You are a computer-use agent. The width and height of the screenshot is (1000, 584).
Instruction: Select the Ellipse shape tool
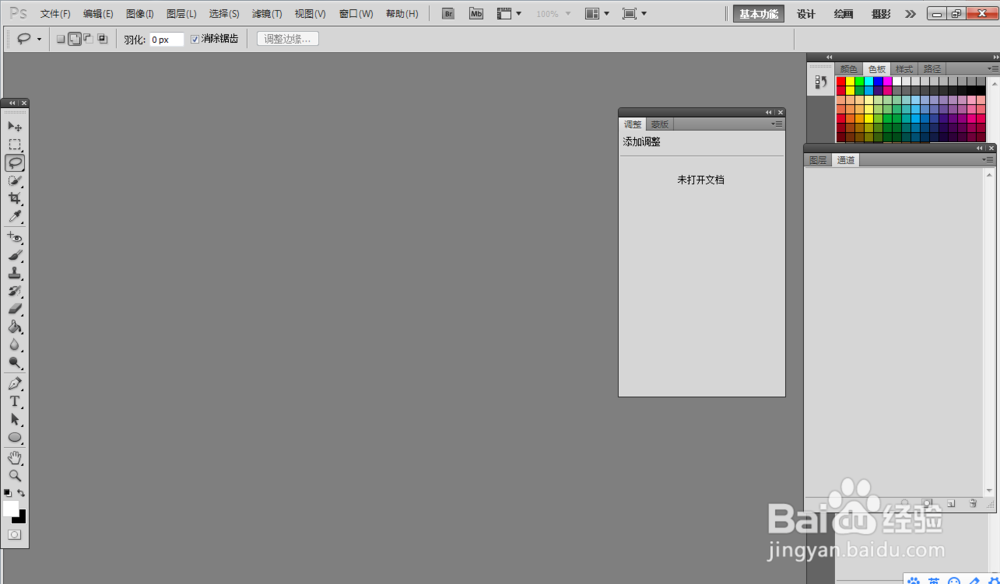[15, 438]
